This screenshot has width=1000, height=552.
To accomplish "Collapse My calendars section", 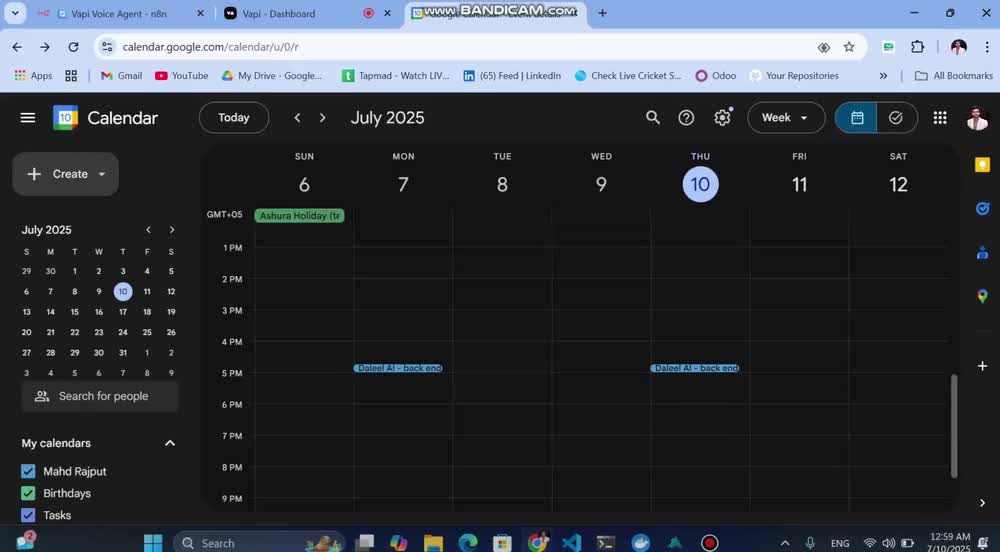I will pyautogui.click(x=170, y=443).
